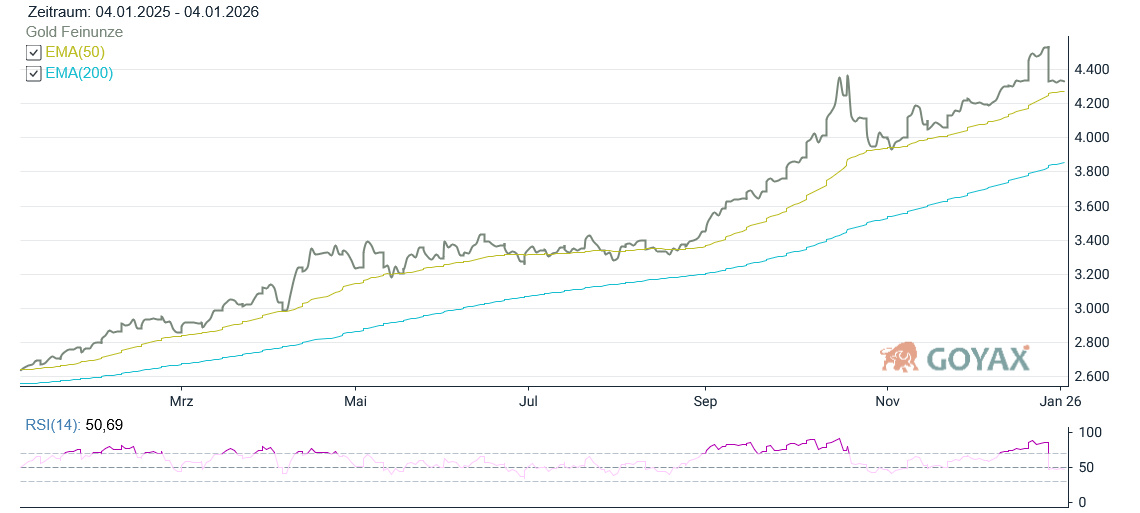Uncheck the EMA(50) checkbox
The image size is (1140, 513).
click(34, 52)
